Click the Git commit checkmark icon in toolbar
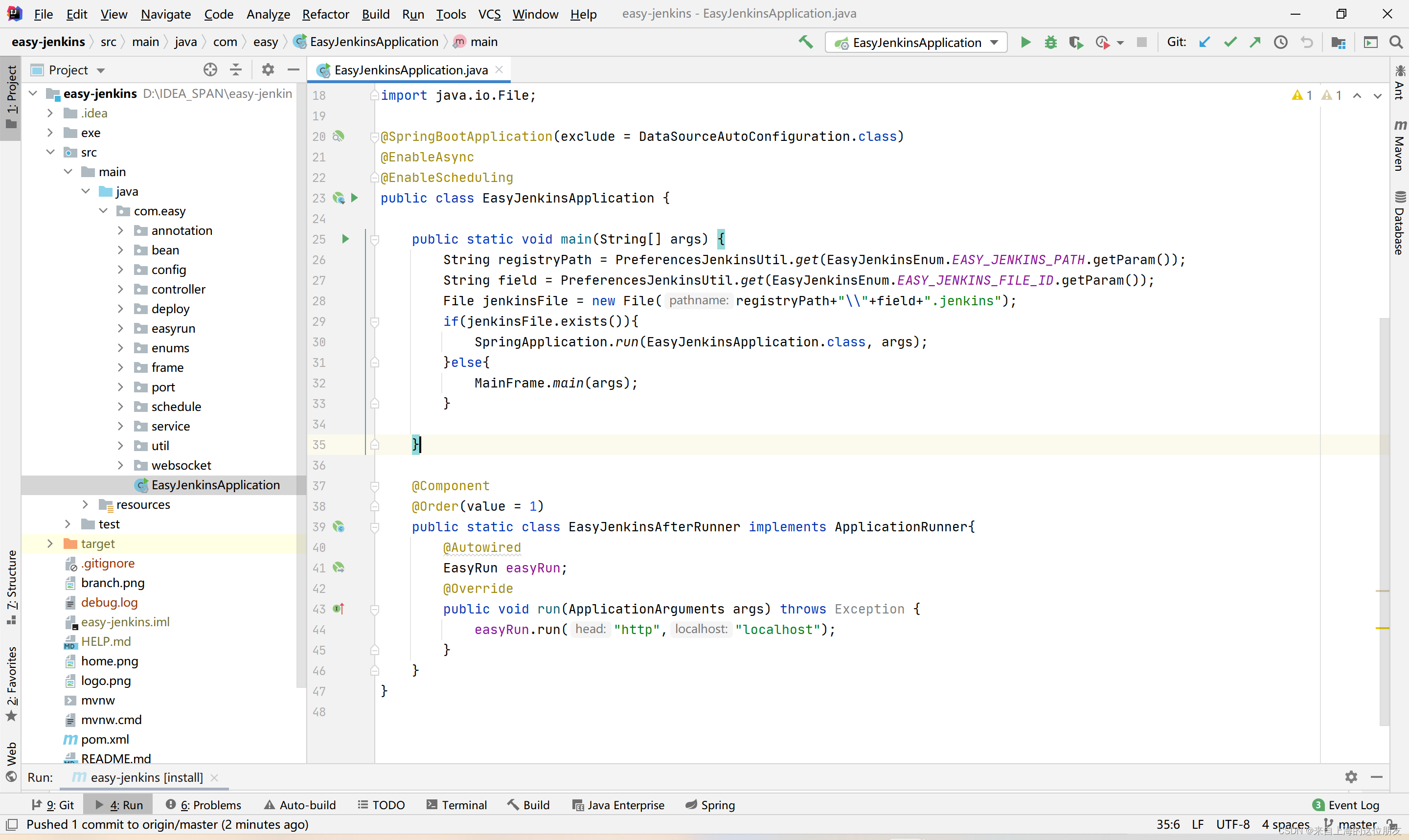The image size is (1409, 840). click(x=1231, y=42)
